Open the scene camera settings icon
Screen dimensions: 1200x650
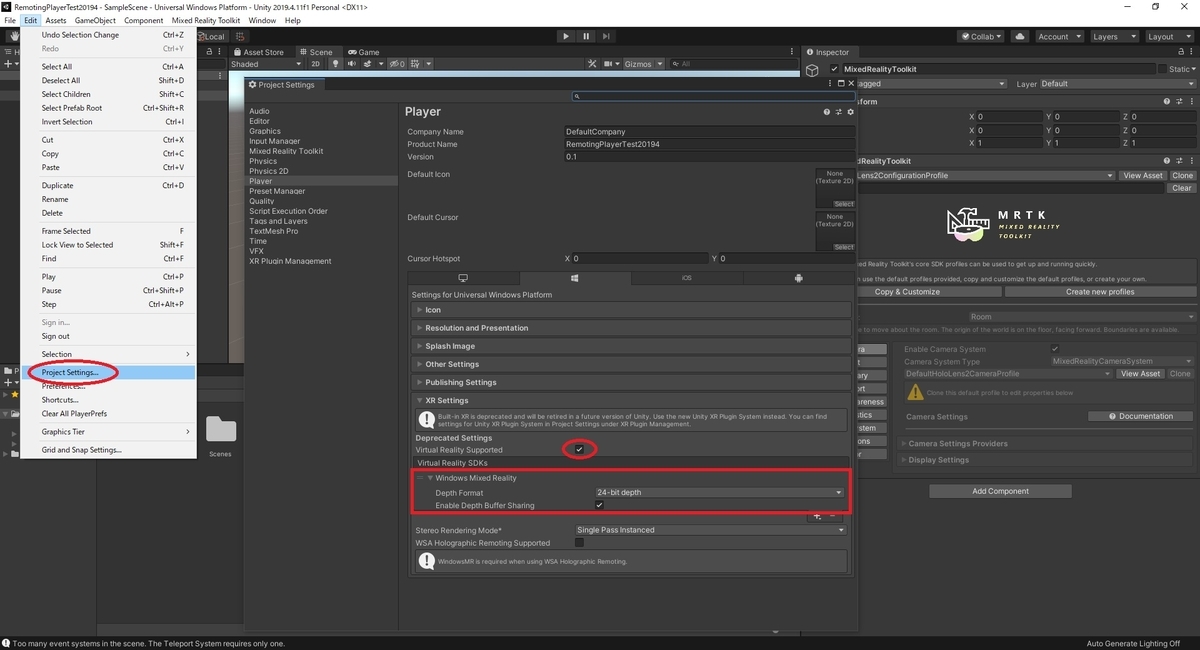click(x=609, y=64)
